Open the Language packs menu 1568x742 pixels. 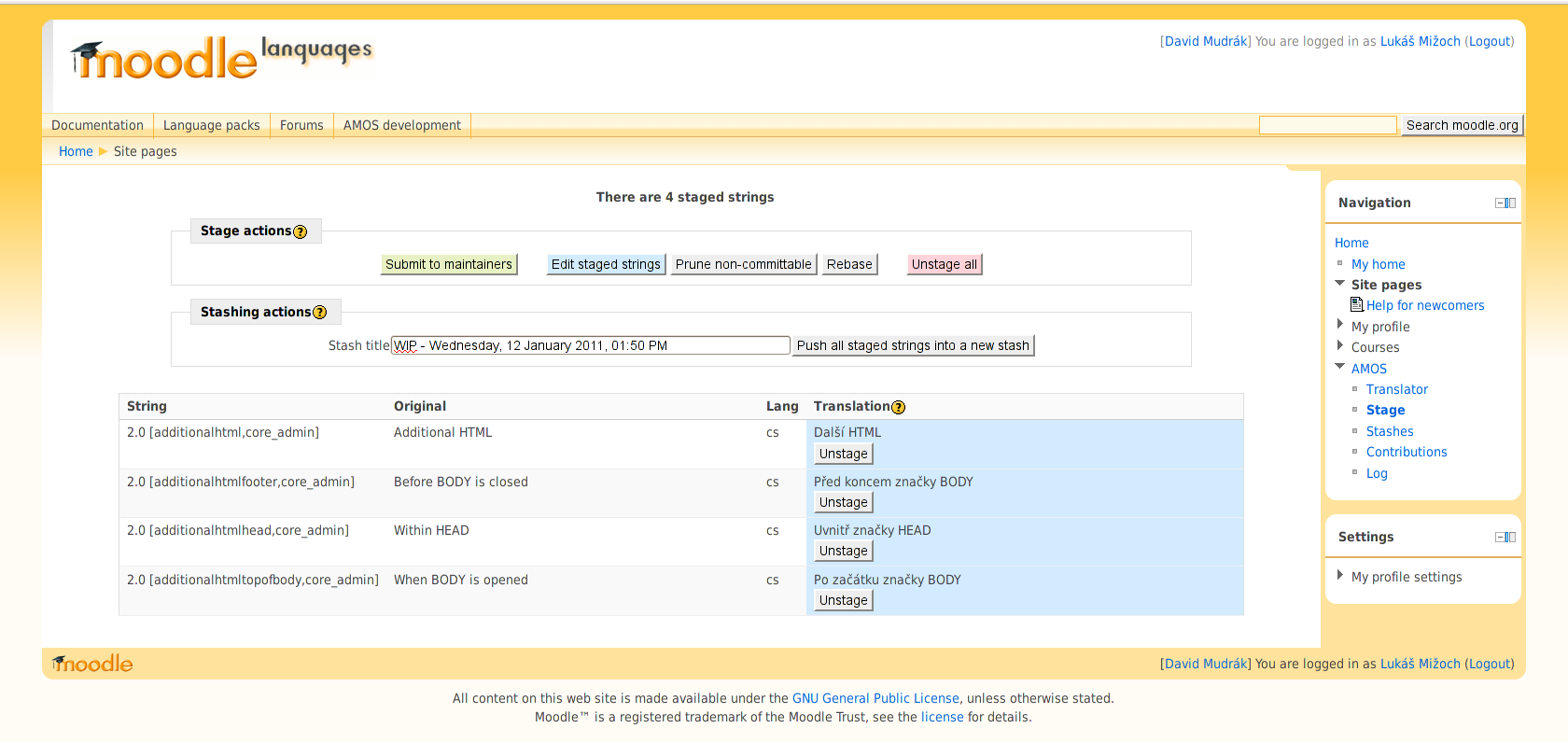[x=212, y=125]
